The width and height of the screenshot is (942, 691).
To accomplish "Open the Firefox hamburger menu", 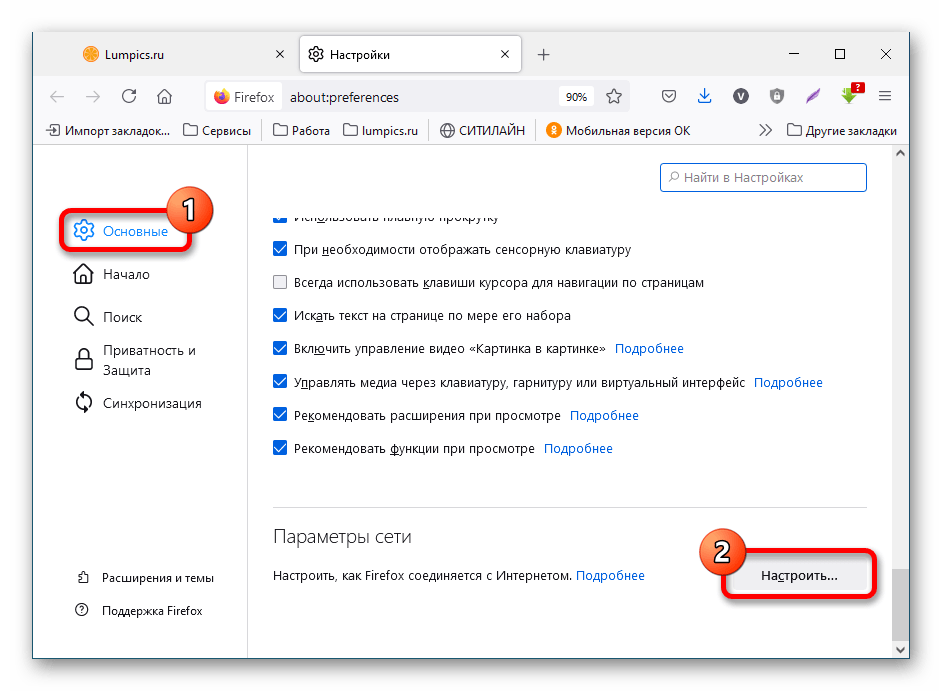I will [x=885, y=96].
